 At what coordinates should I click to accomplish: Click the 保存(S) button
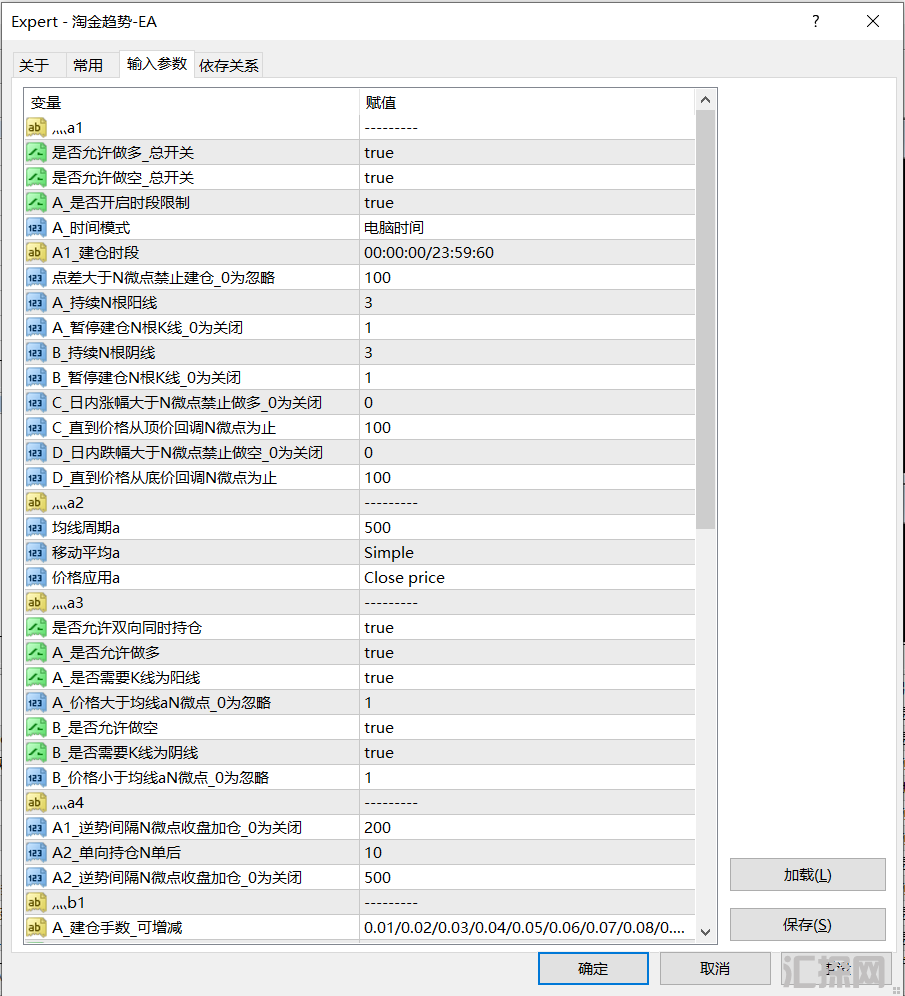pyautogui.click(x=807, y=924)
